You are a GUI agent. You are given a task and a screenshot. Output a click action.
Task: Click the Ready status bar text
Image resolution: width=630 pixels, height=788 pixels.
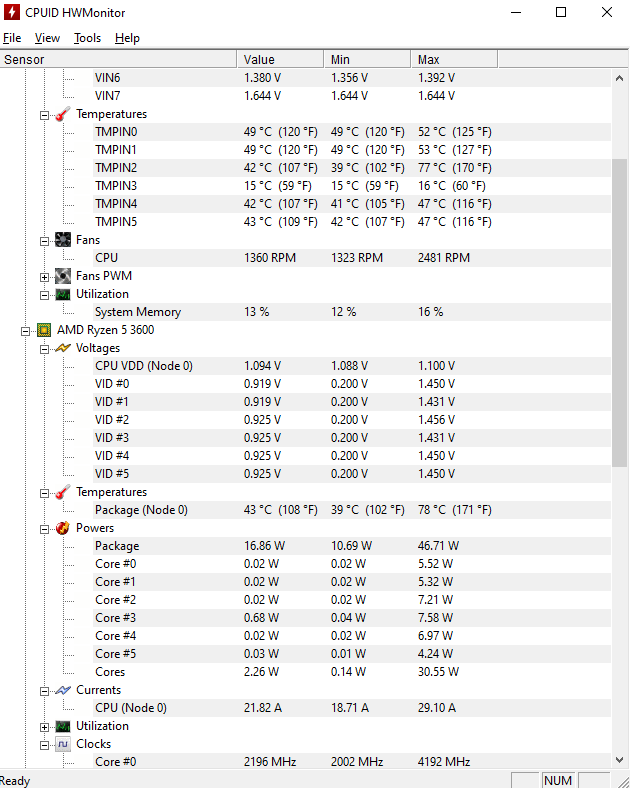click(x=15, y=780)
